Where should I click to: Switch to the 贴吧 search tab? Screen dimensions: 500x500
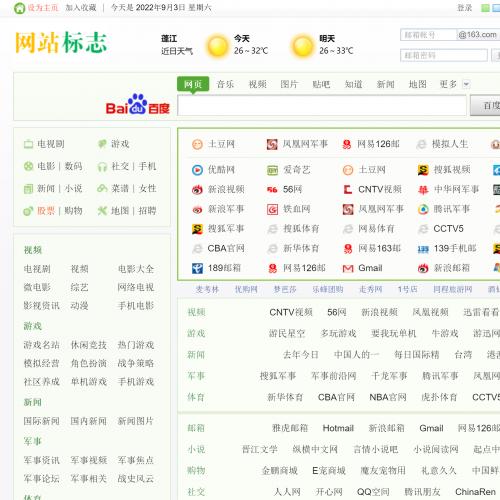(321, 84)
